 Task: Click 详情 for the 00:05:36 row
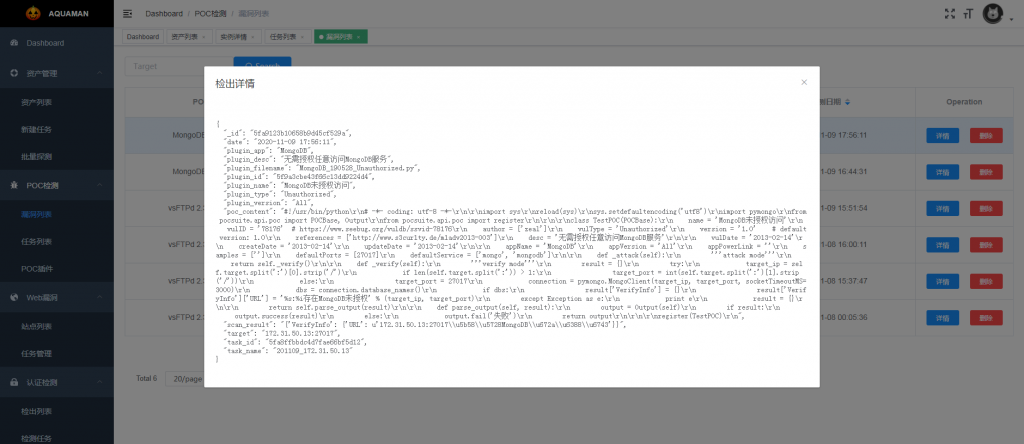(942, 318)
